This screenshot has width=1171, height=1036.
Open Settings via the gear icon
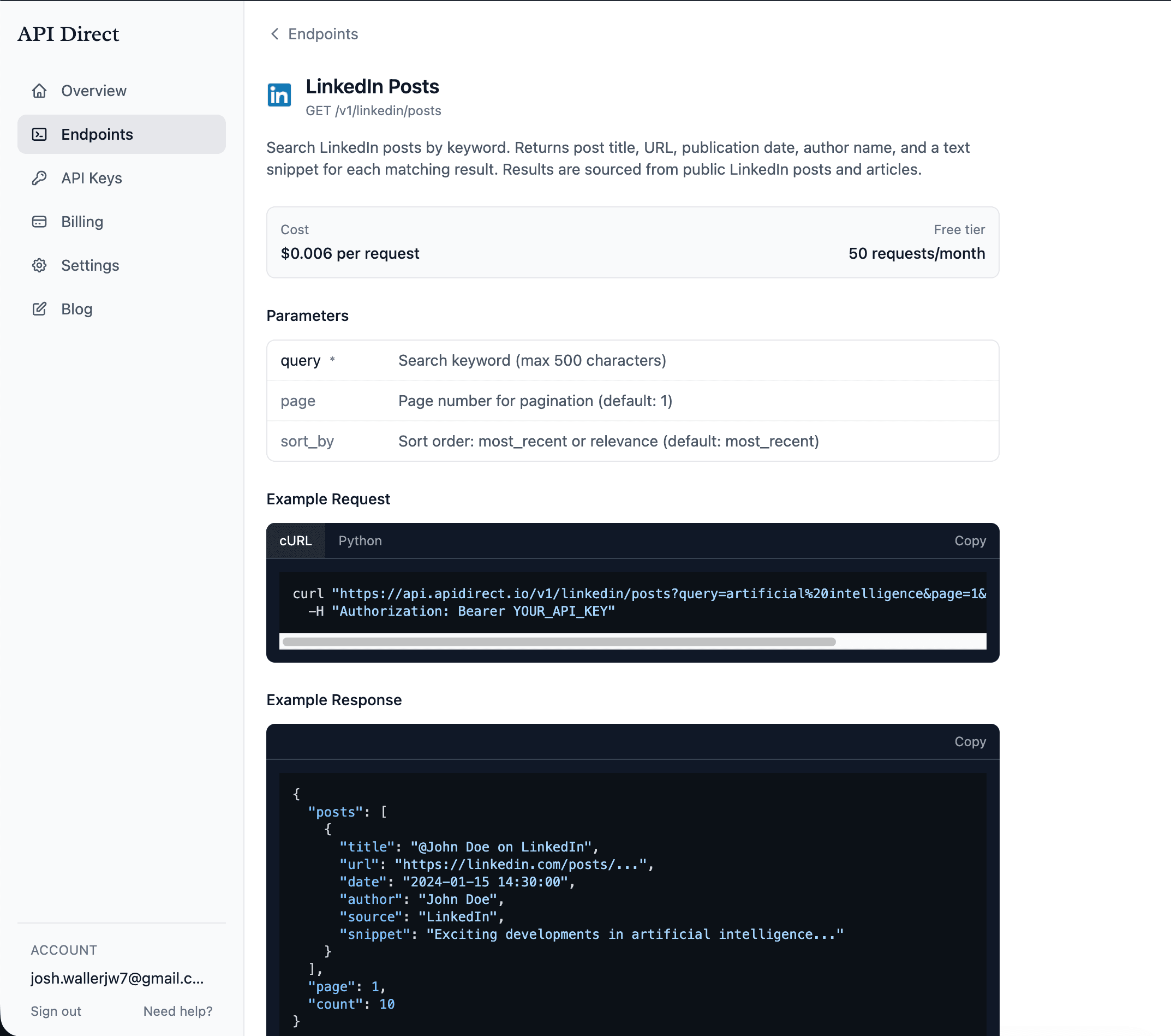[39, 265]
